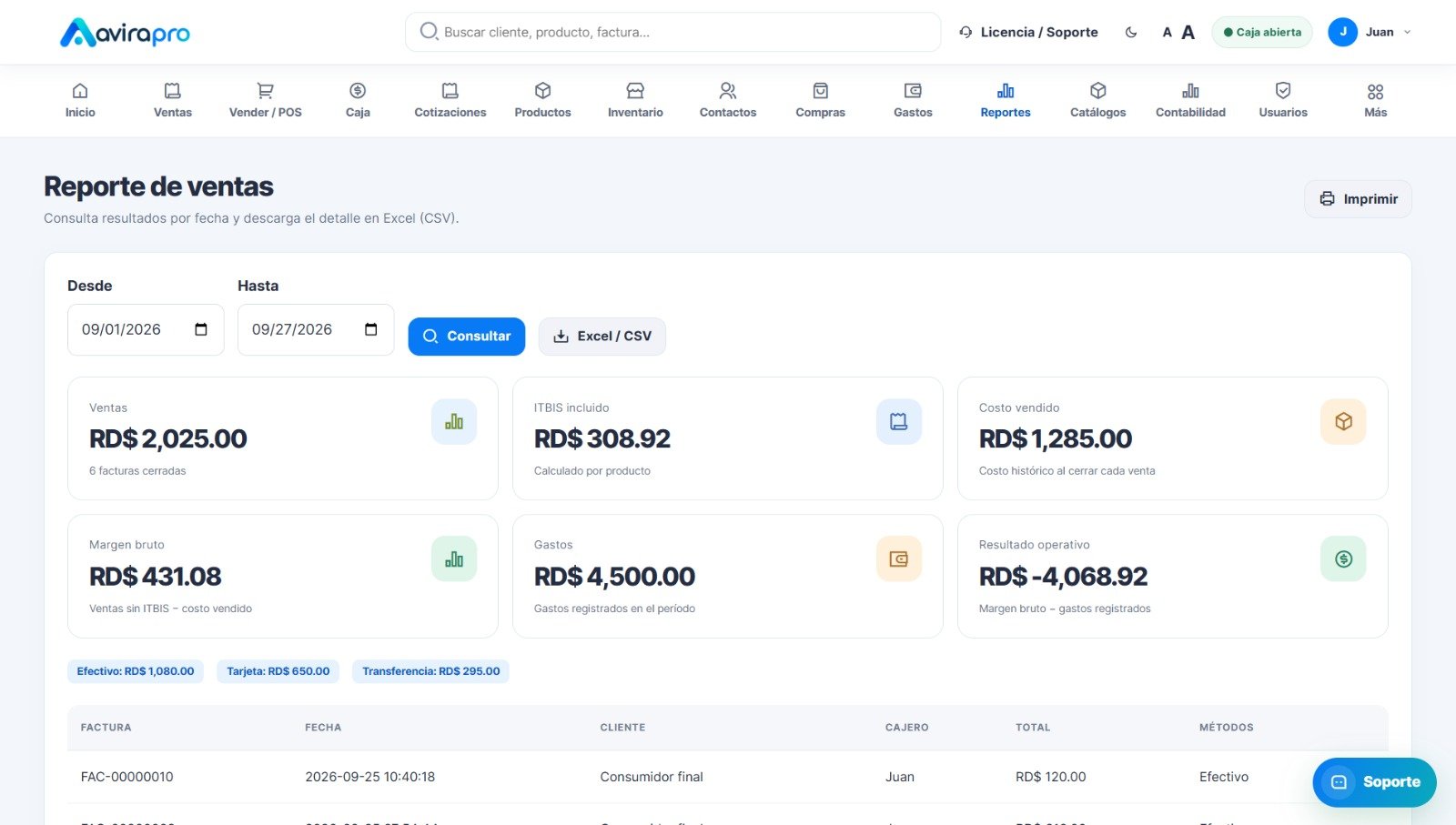
Task: Click the Tarjeta: RD$ 650.00 chip
Action: tap(278, 671)
